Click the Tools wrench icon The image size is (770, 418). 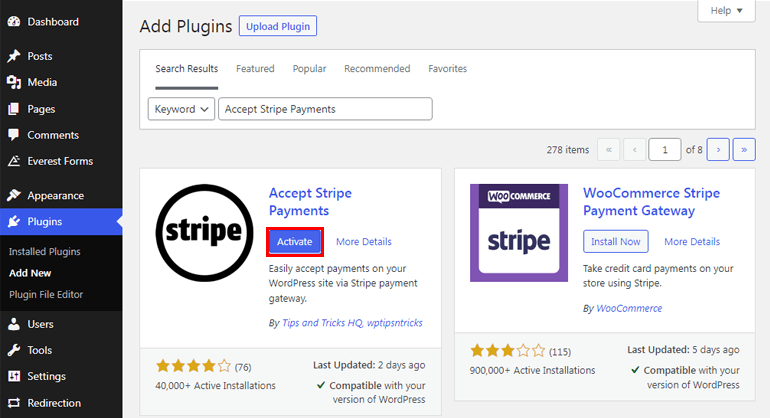point(14,350)
